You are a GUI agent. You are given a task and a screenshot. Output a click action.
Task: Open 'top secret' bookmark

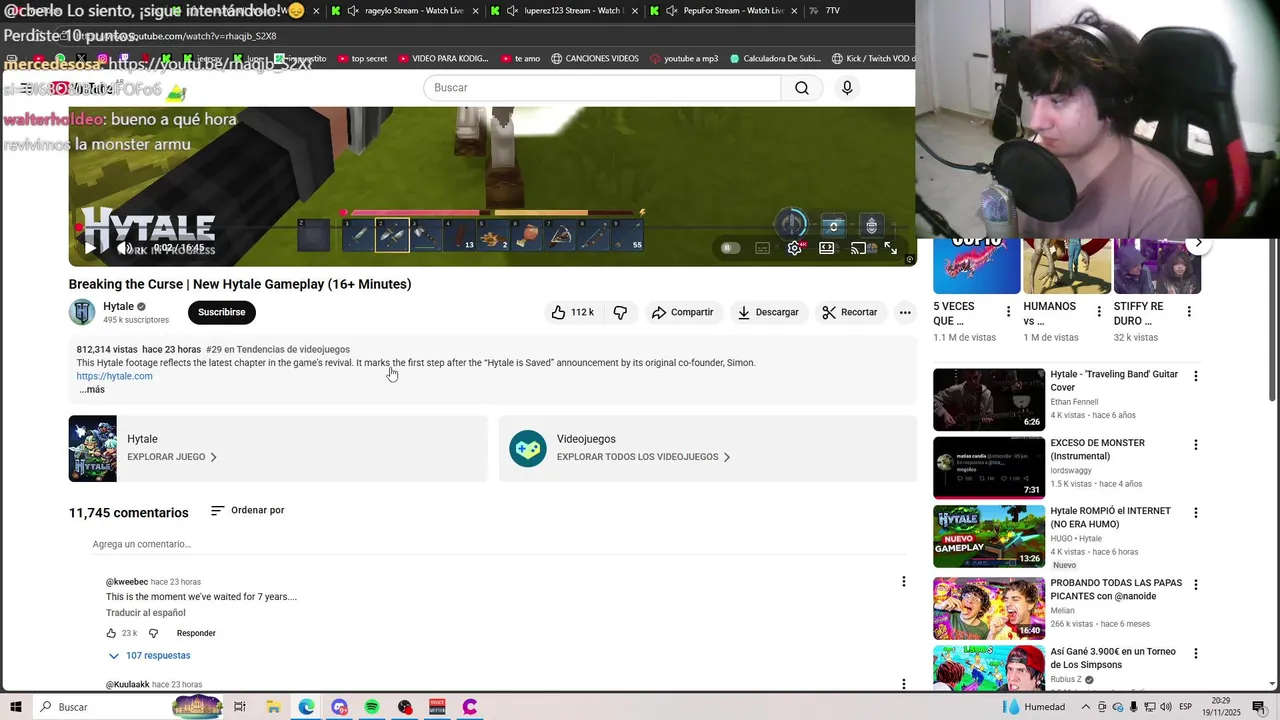coord(362,58)
